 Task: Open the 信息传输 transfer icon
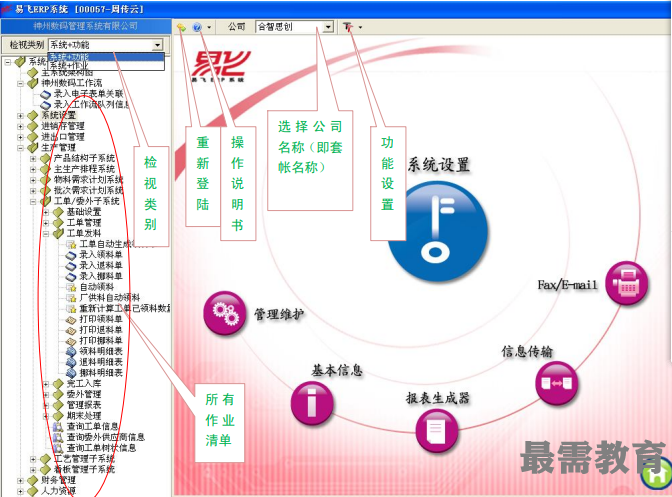click(x=557, y=383)
